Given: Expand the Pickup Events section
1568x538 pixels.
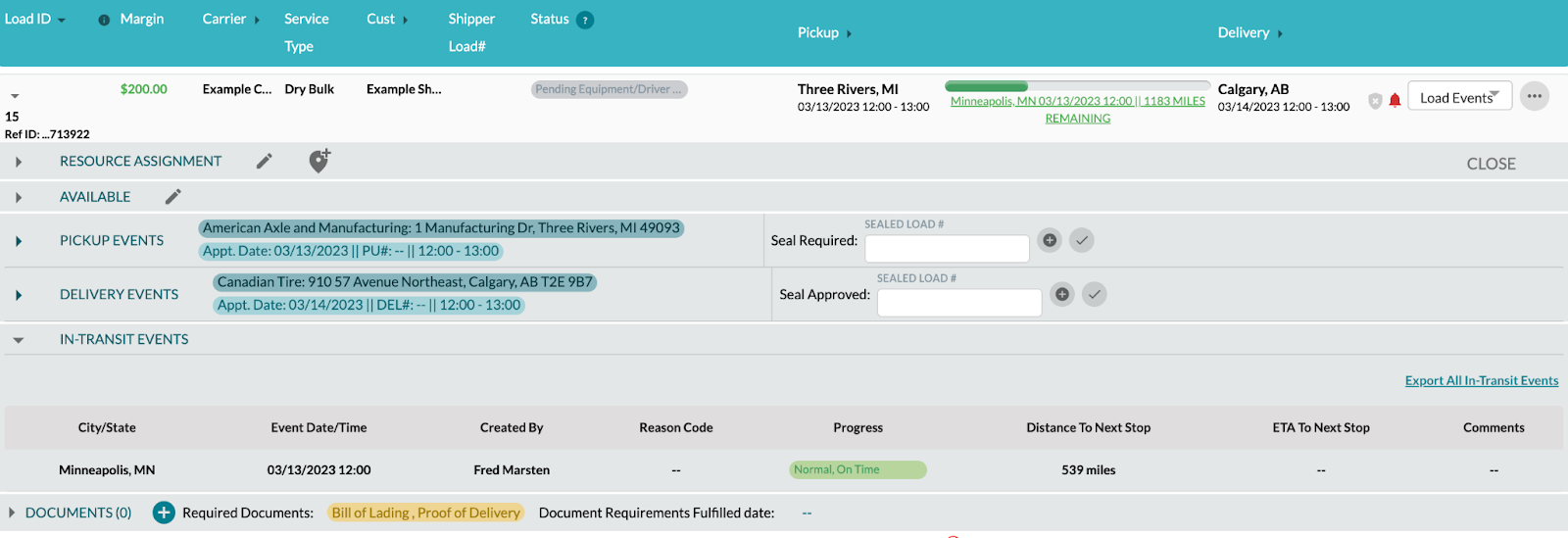Looking at the screenshot, I should (19, 241).
